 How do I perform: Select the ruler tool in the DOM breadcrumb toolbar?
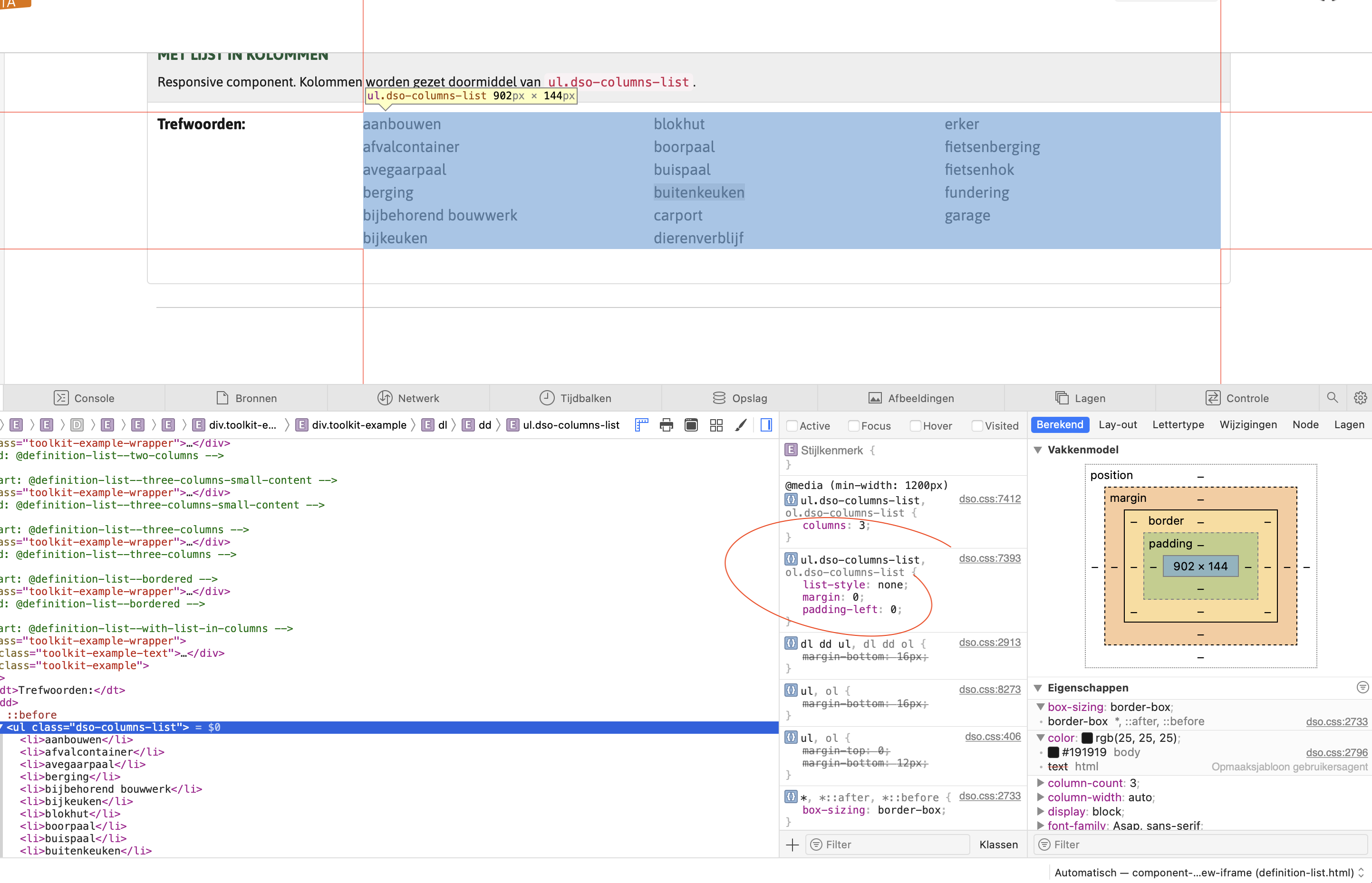(x=641, y=425)
